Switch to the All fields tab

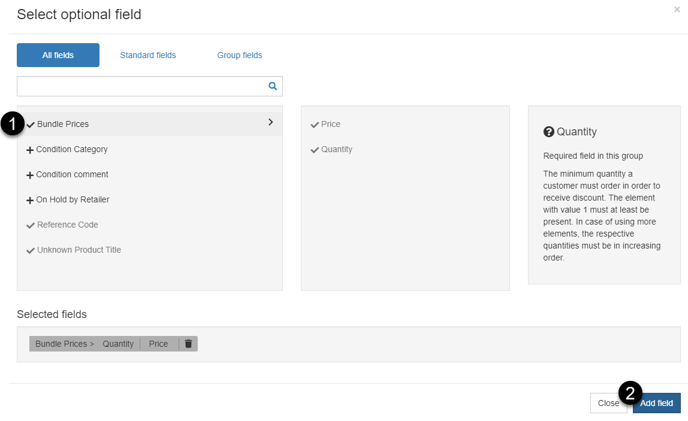coord(58,55)
